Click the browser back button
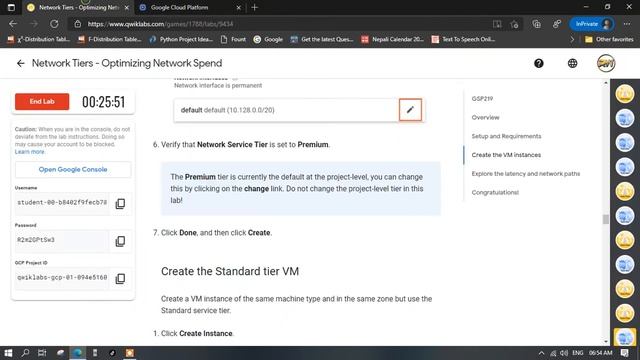Screen dimensions: 640x360 coord(13,24)
